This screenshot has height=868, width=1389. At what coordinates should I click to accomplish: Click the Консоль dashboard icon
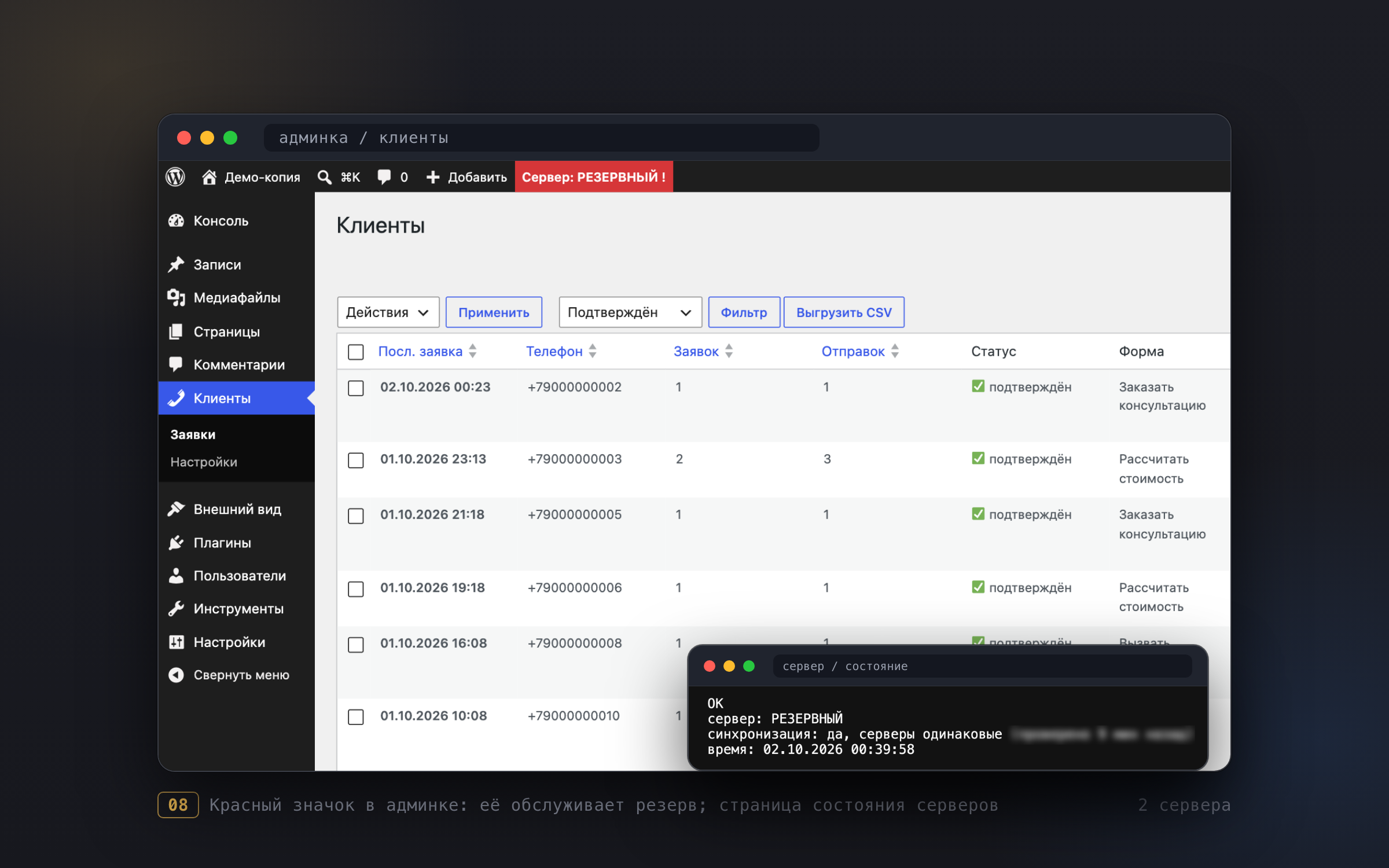176,221
